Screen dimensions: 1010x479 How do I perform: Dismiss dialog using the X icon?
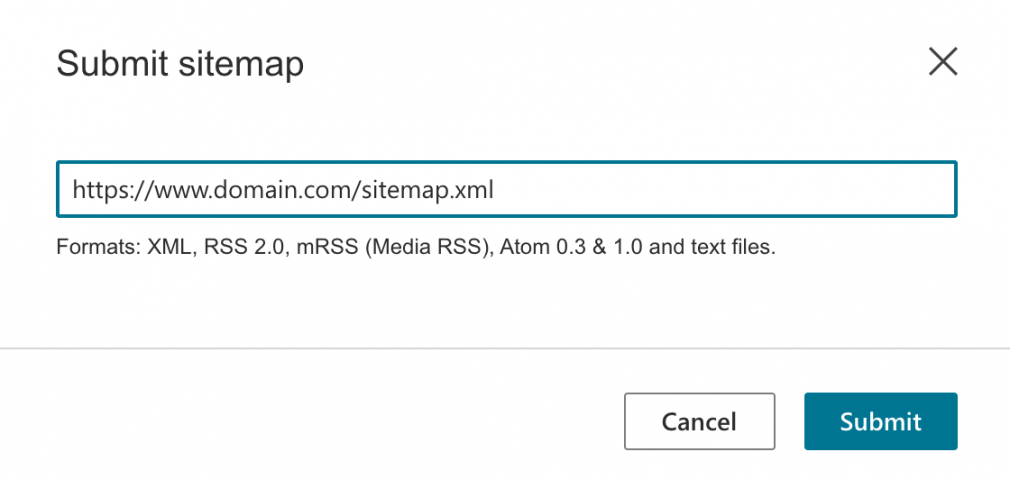click(x=943, y=63)
